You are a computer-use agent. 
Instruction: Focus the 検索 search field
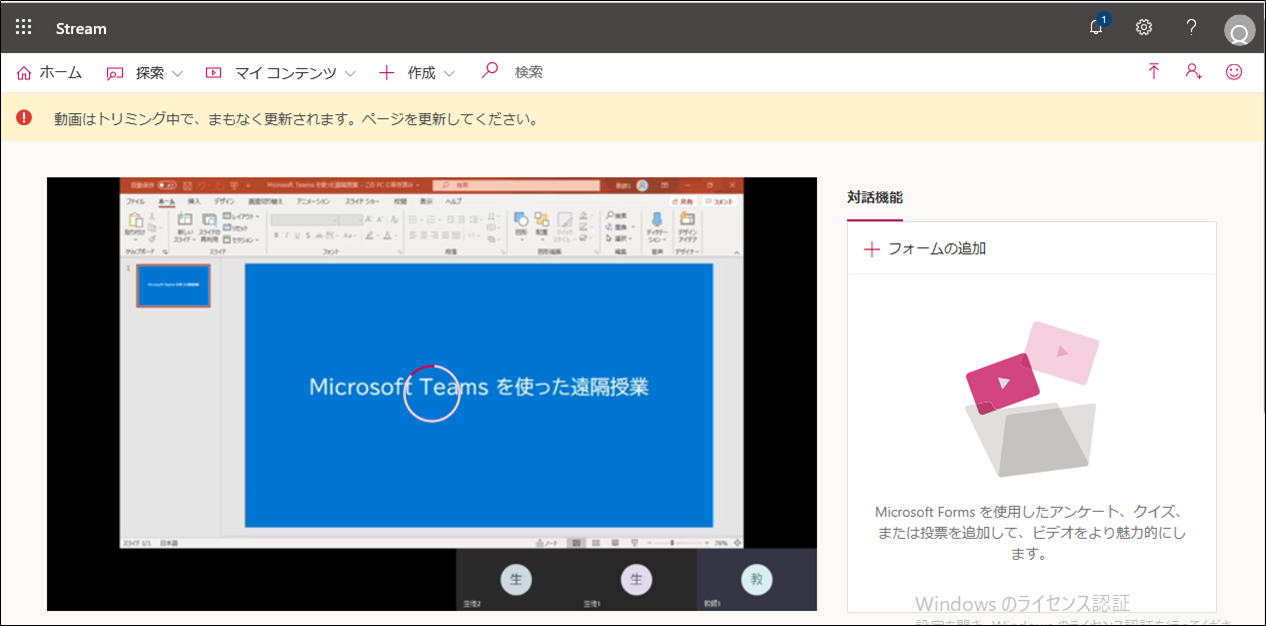(x=529, y=72)
